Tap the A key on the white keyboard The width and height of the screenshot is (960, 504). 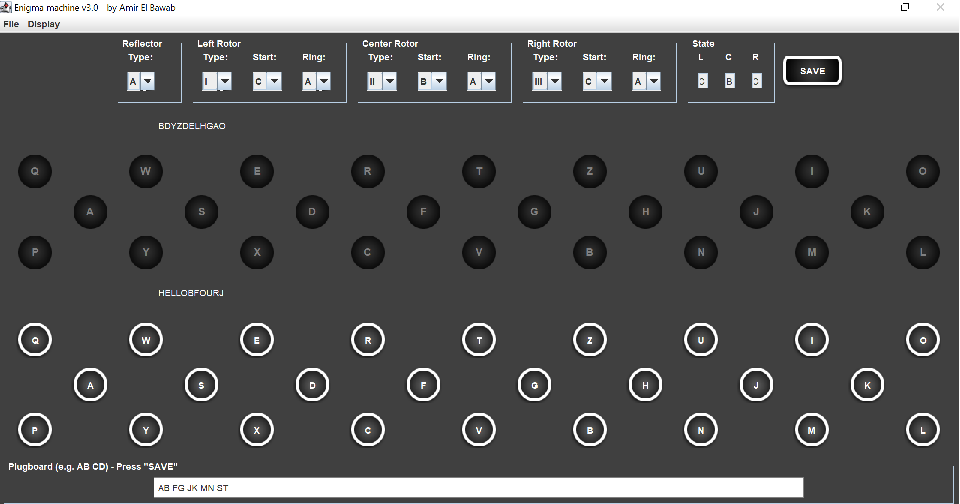91,385
